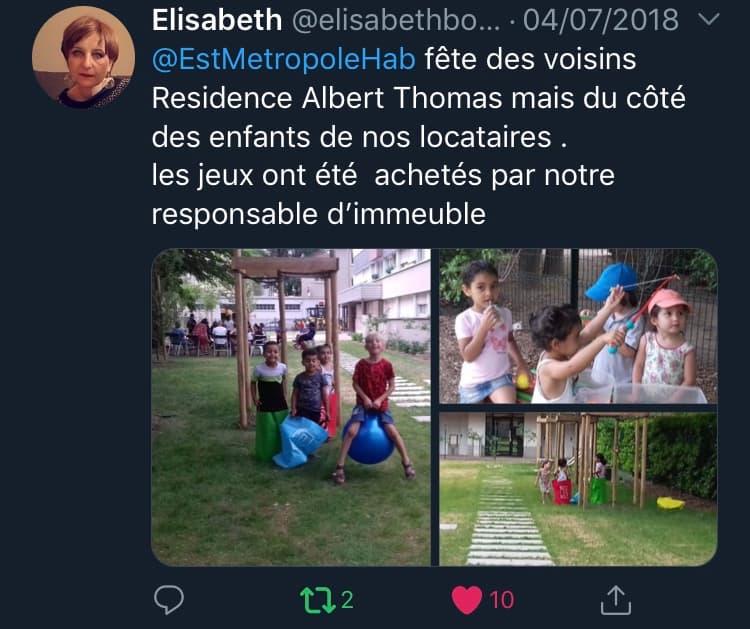Open the garden stepping-stone path photo
This screenshot has height=629, width=750.
pyautogui.click(x=578, y=489)
